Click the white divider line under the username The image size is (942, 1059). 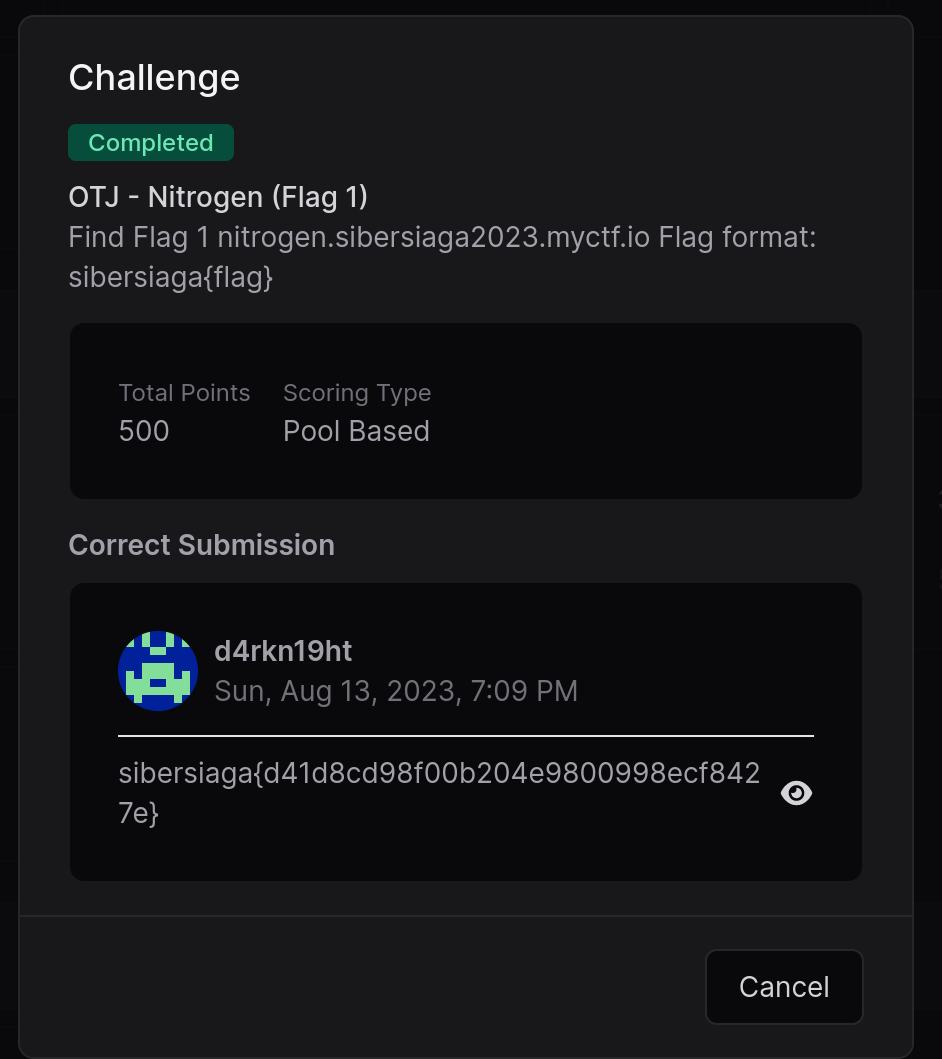(x=466, y=735)
